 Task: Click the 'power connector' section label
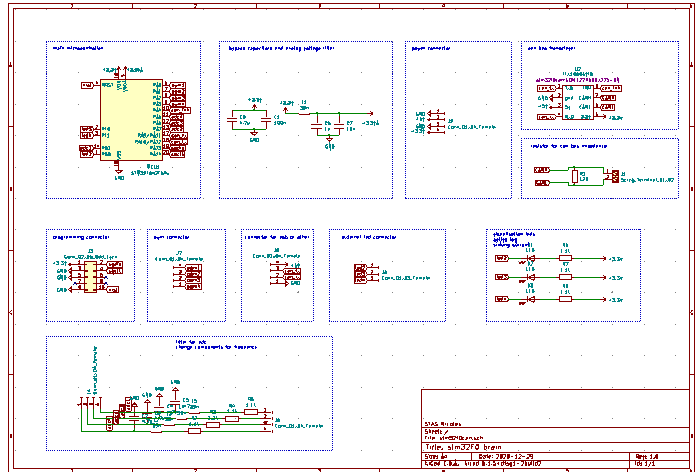point(431,48)
